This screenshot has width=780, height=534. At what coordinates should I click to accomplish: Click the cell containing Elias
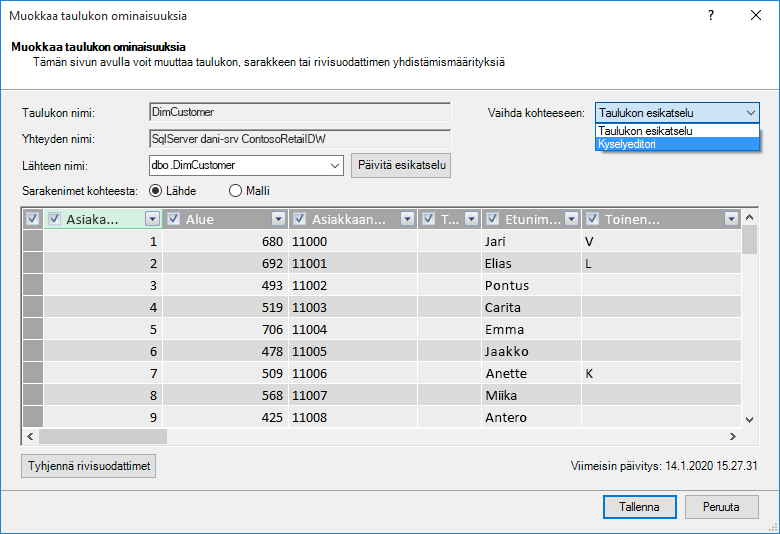531,263
